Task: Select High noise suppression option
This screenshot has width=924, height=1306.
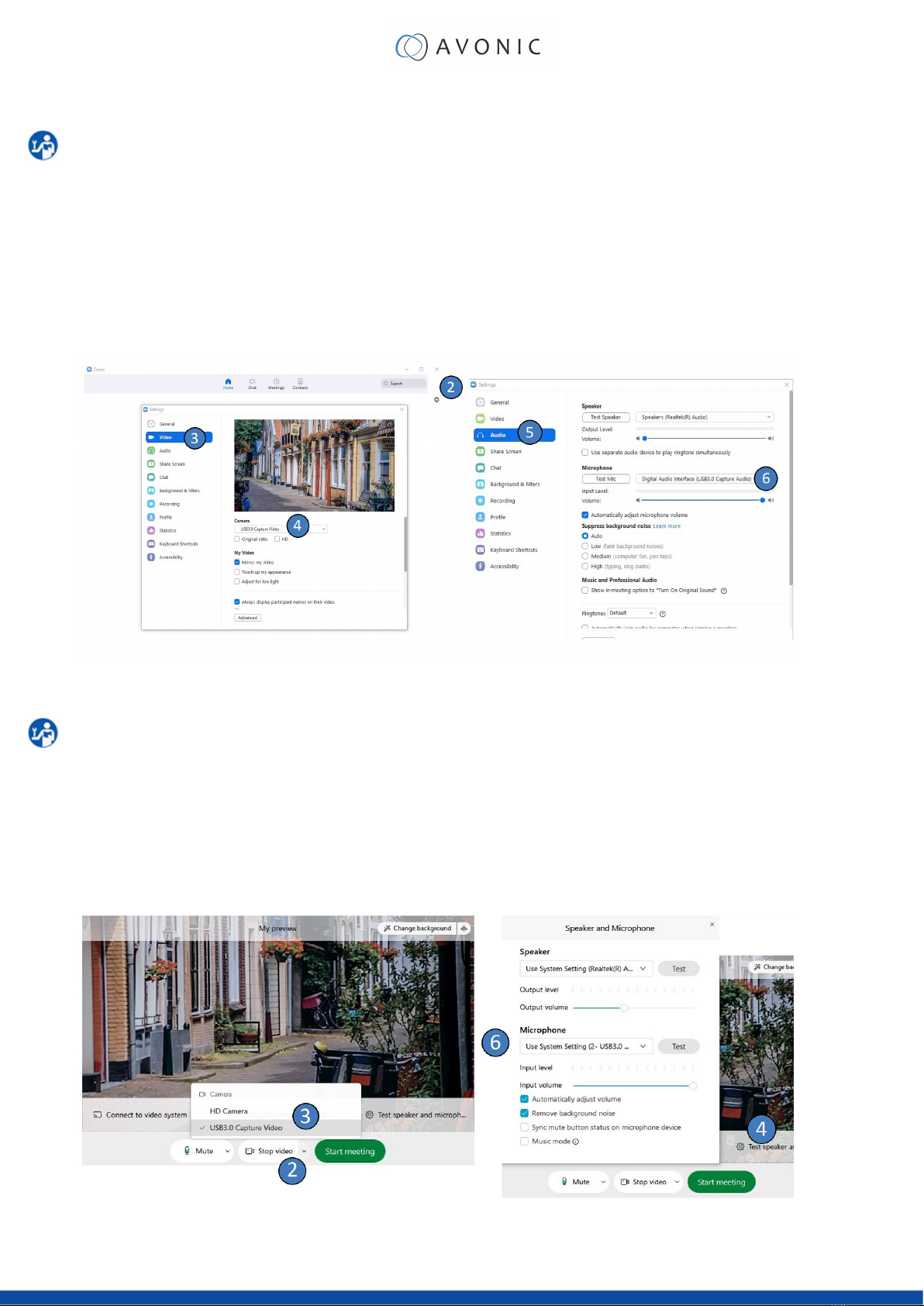Action: 585,566
